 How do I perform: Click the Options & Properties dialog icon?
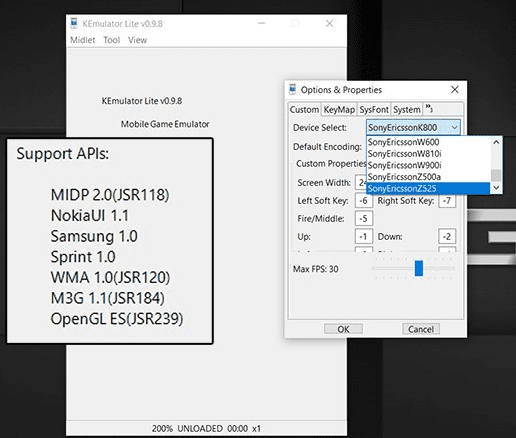click(x=293, y=89)
